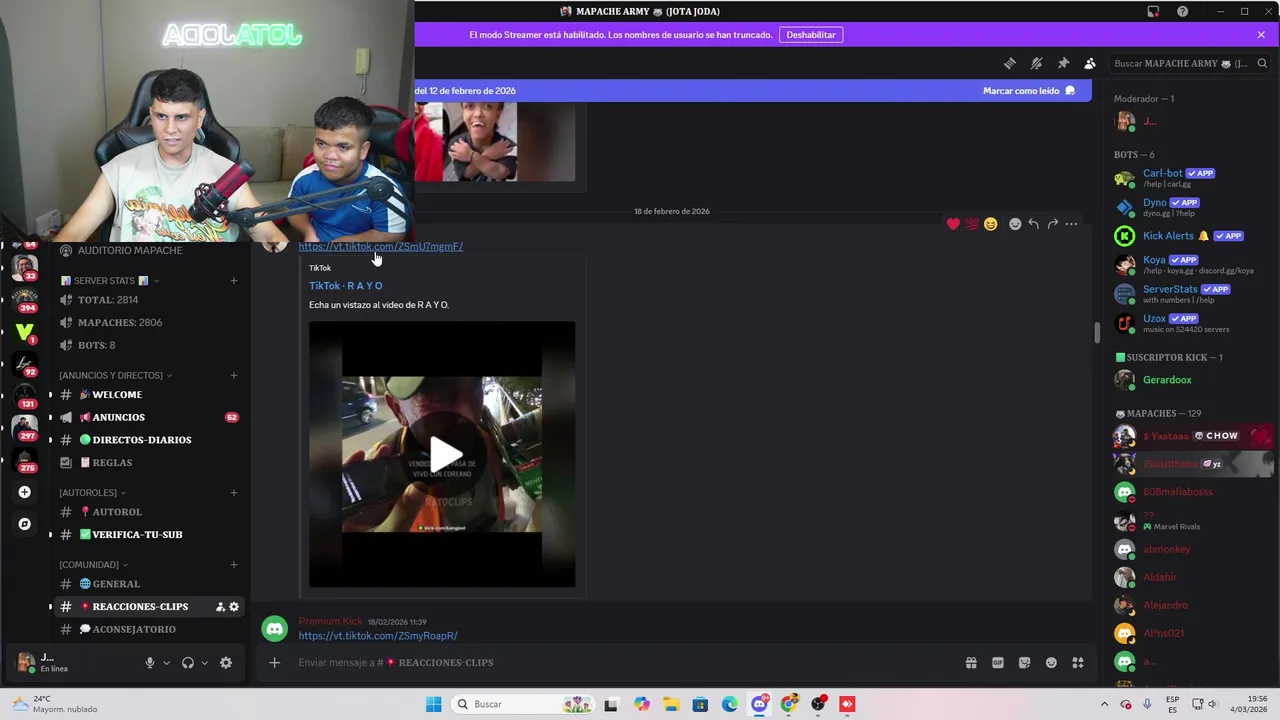Click Marcar como leído button
The width and height of the screenshot is (1280, 720).
pos(1029,90)
